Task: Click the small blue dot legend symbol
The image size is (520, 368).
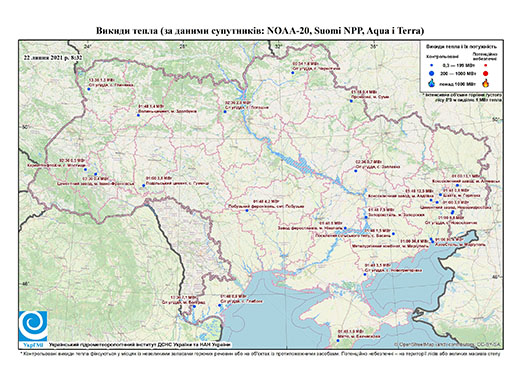Action: [432, 66]
